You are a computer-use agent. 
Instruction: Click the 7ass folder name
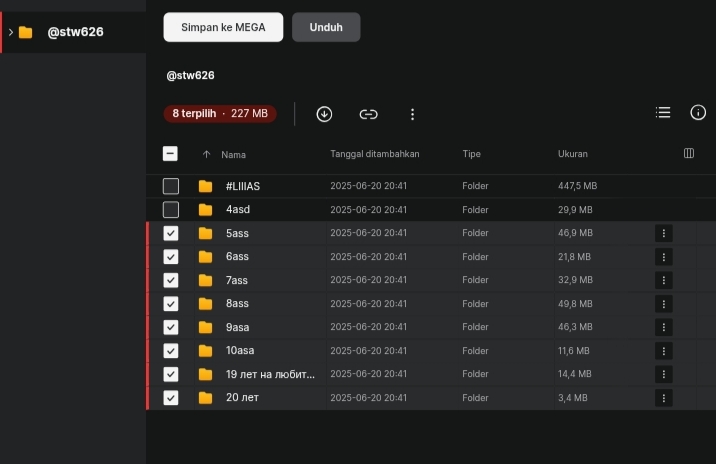237,280
